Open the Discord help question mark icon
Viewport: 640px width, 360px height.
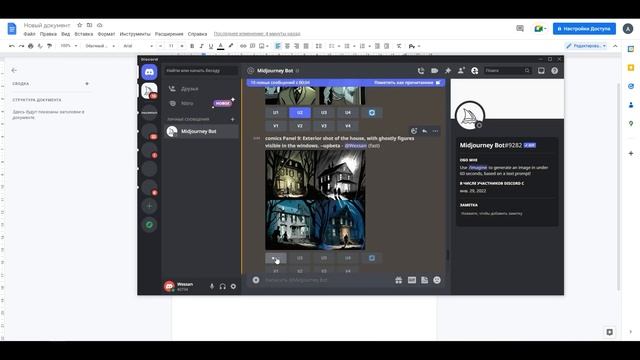click(554, 71)
